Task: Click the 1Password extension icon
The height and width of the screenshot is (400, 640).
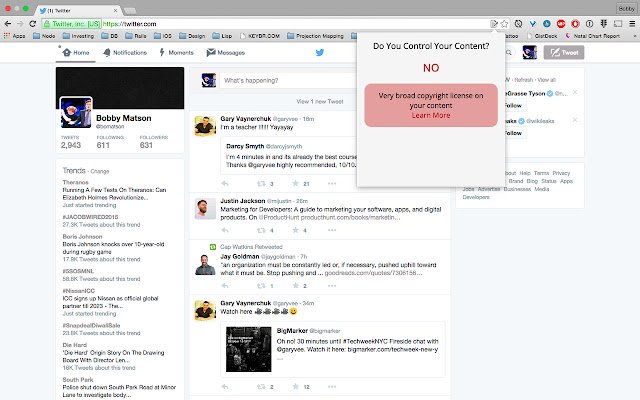Action: 589,24
